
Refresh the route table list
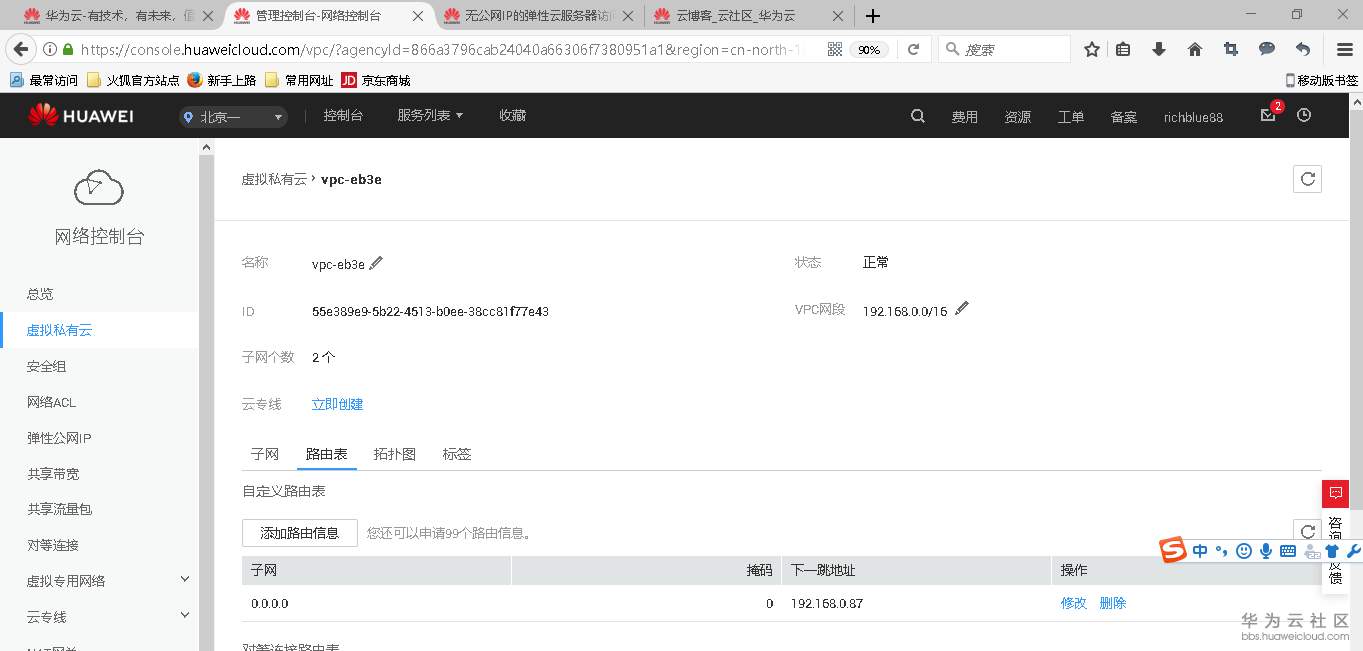click(1307, 531)
